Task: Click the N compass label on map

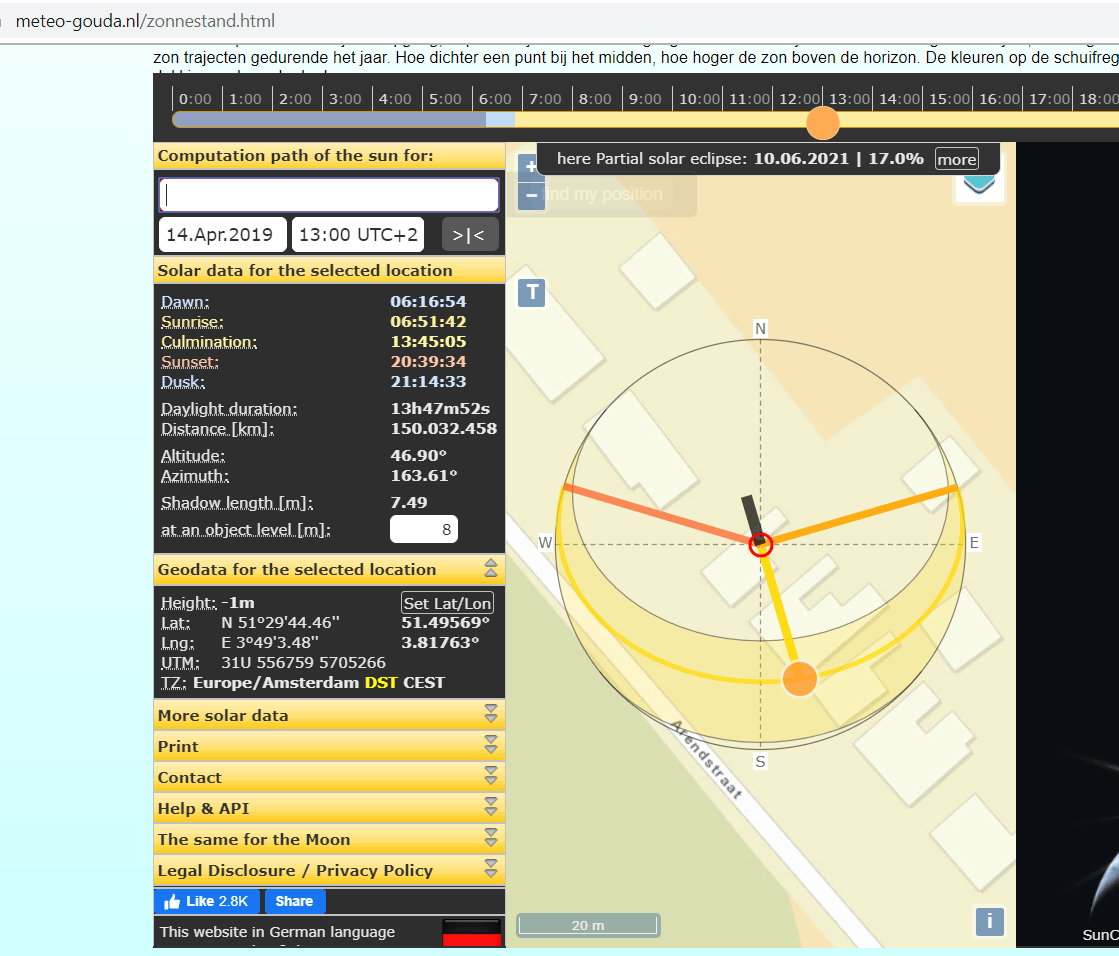Action: (x=760, y=328)
